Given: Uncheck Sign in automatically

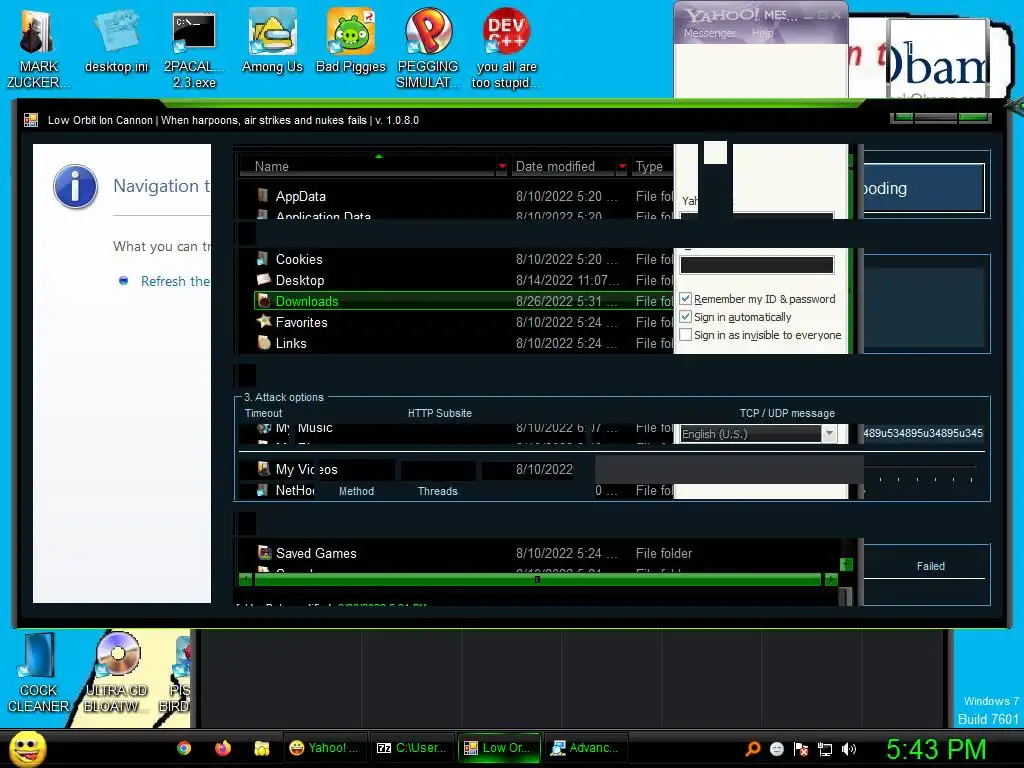Looking at the screenshot, I should 685,317.
